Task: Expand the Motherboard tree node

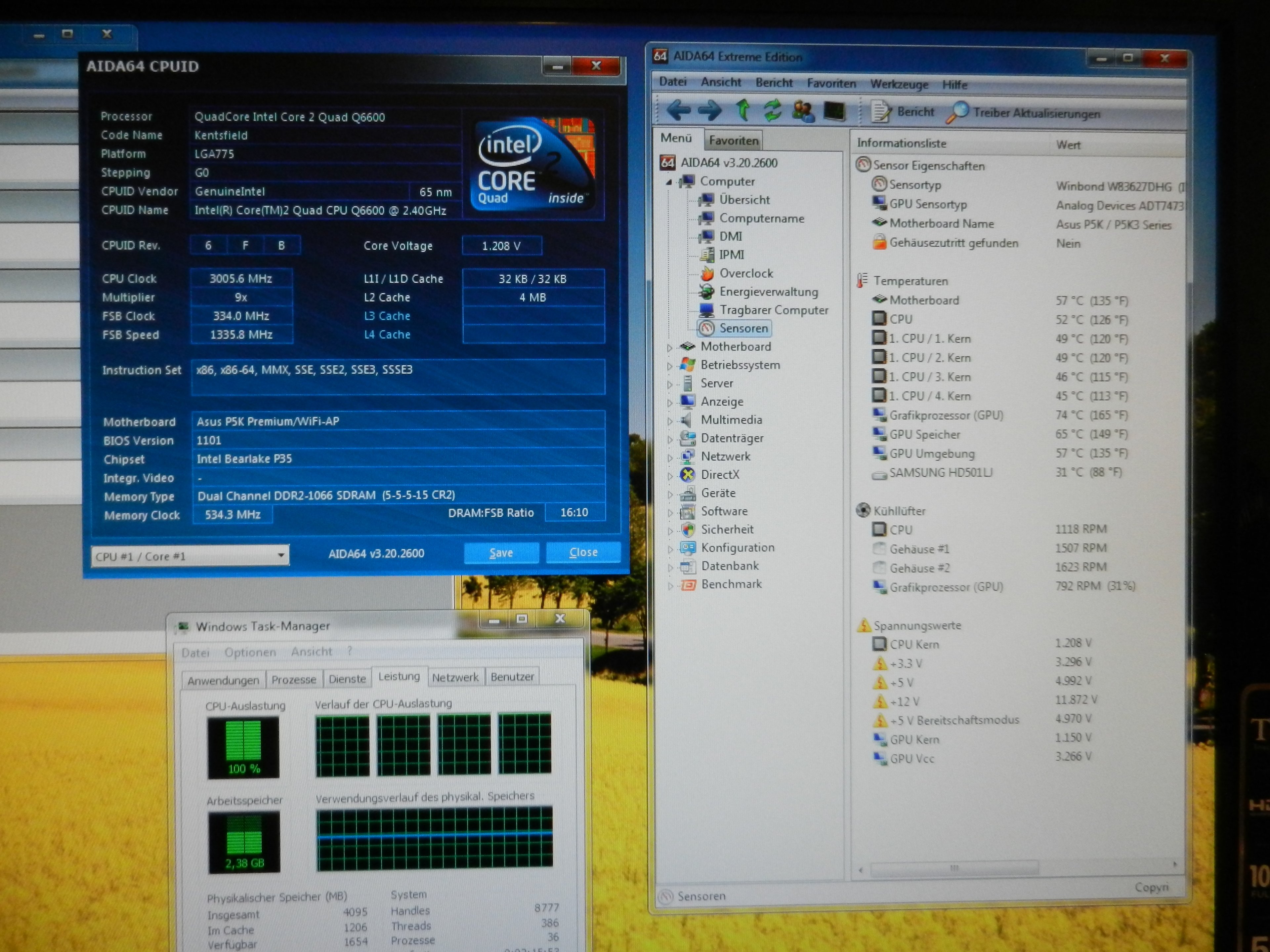Action: (671, 347)
